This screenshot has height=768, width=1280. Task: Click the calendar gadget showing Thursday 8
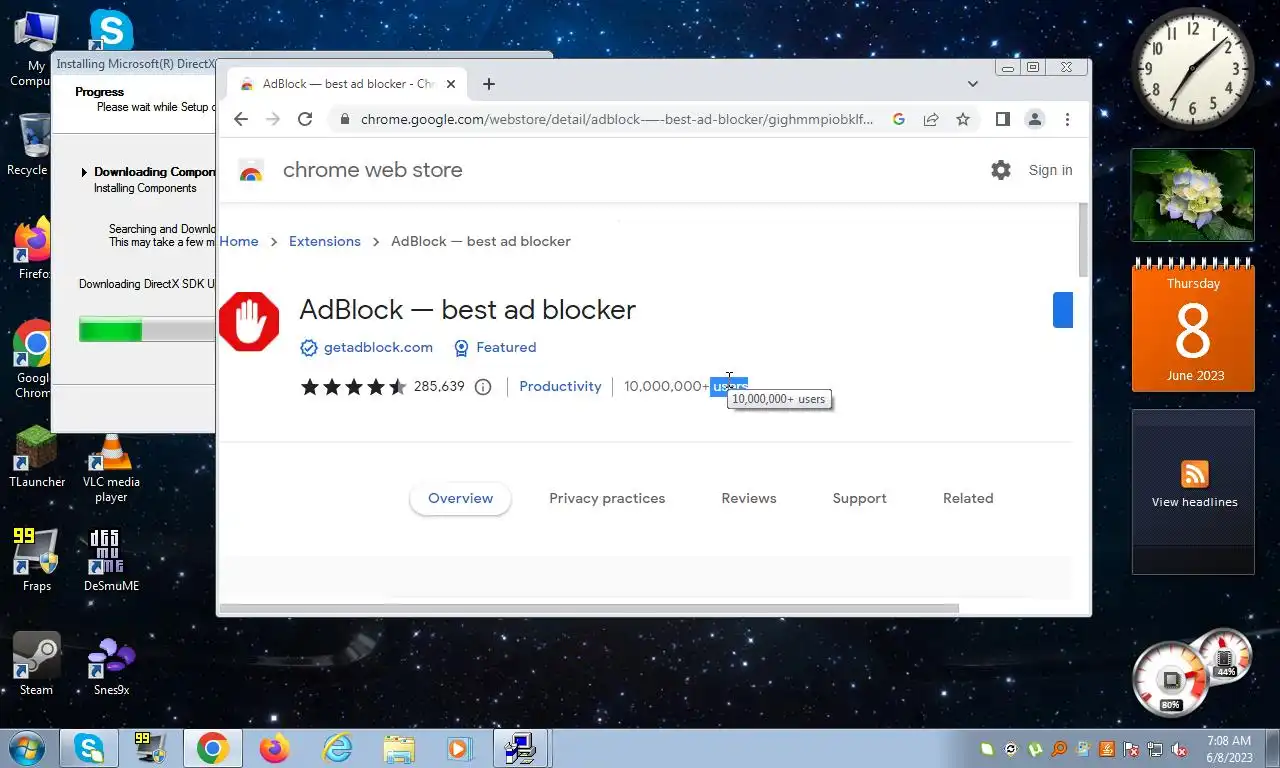[1193, 325]
